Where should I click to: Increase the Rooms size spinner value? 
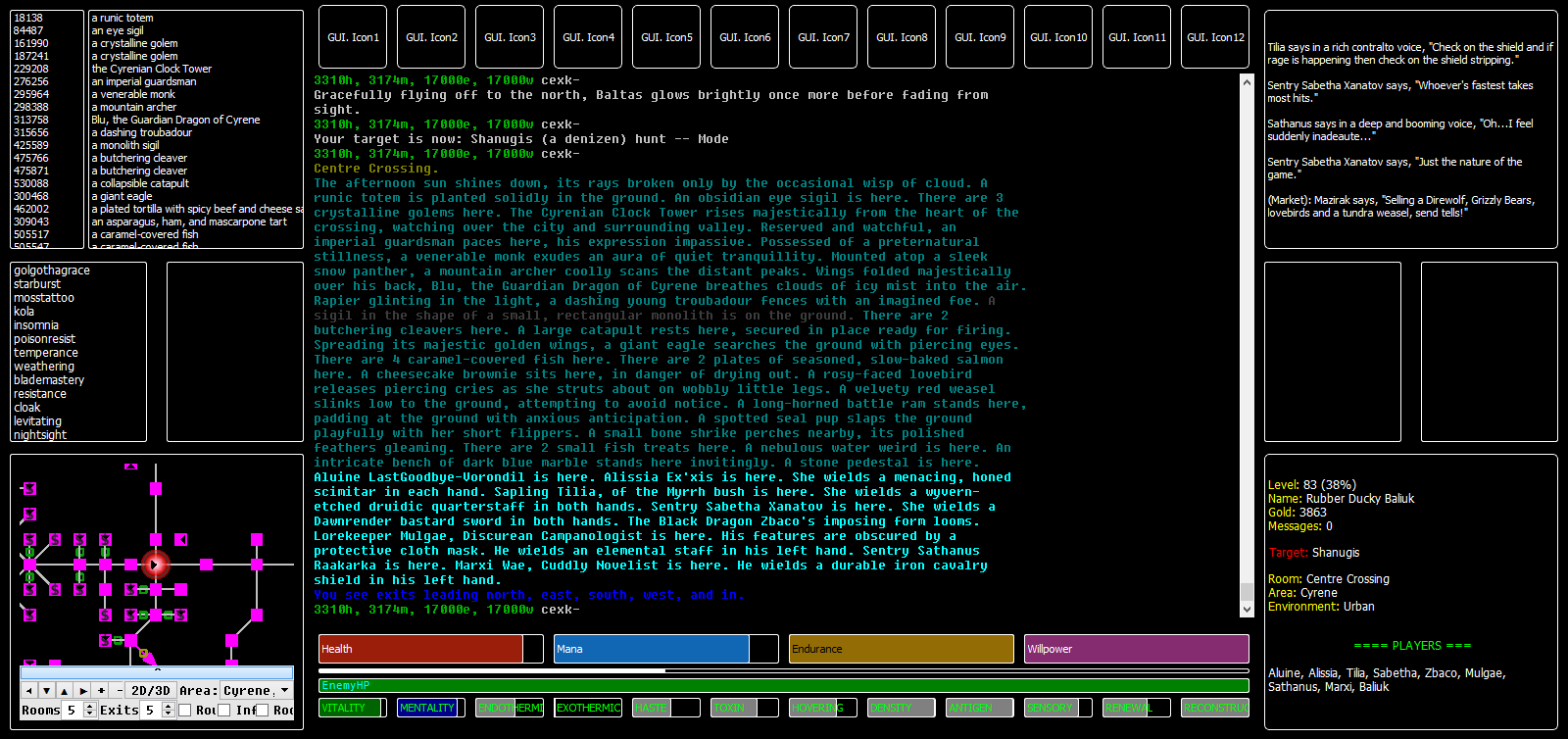tap(90, 706)
